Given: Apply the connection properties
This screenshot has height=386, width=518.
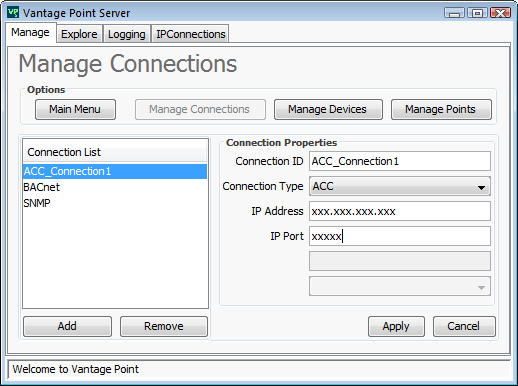Looking at the screenshot, I should [396, 326].
